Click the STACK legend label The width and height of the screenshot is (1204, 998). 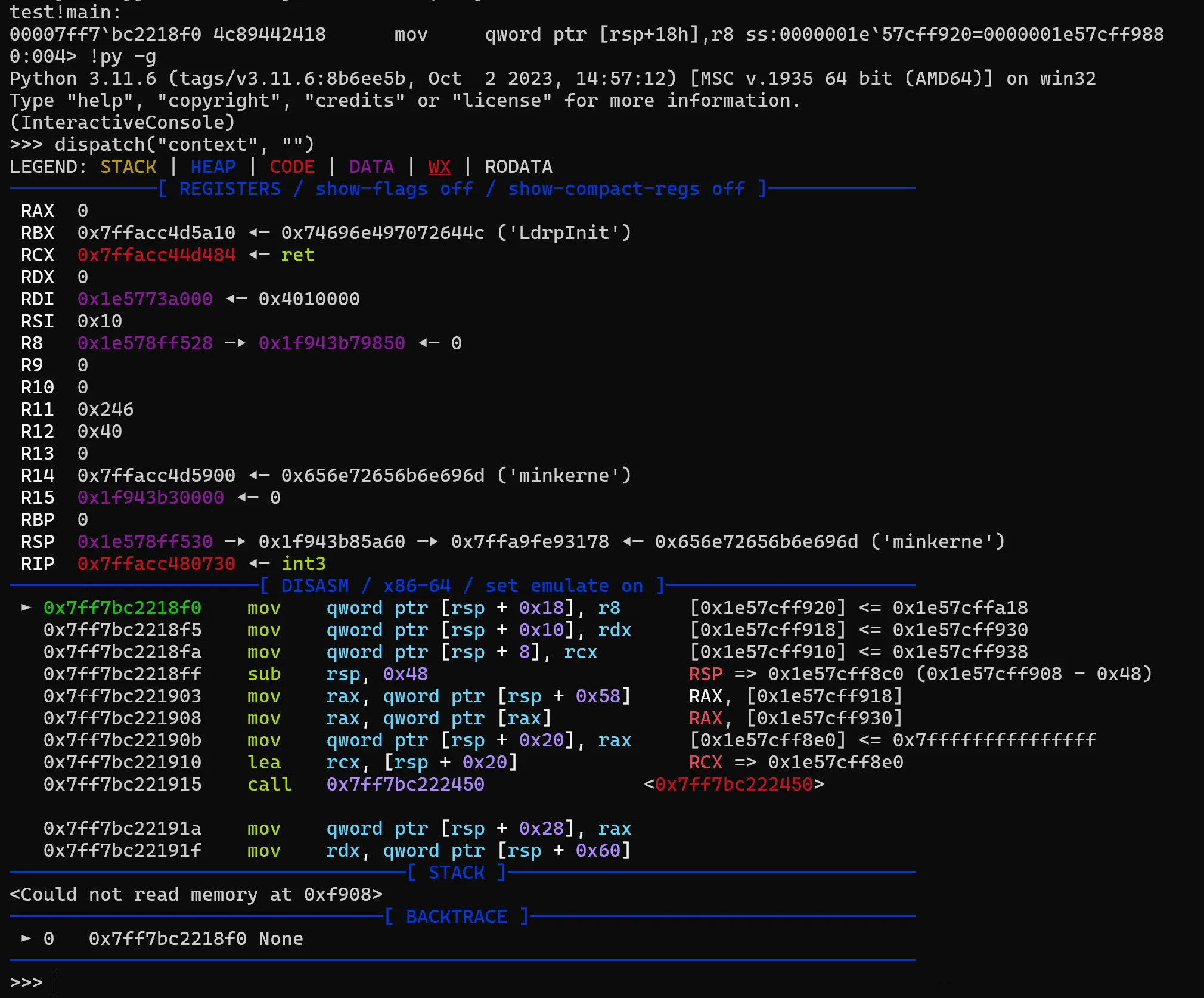128,166
